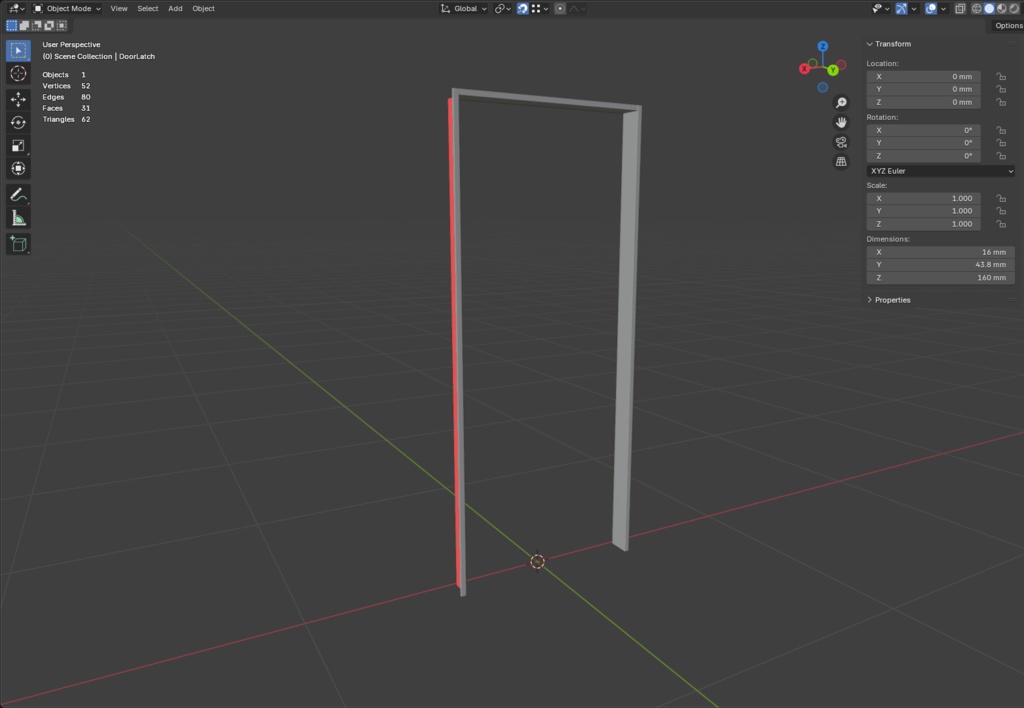The image size is (1024, 708).
Task: Click the Scale Y field
Action: [923, 211]
